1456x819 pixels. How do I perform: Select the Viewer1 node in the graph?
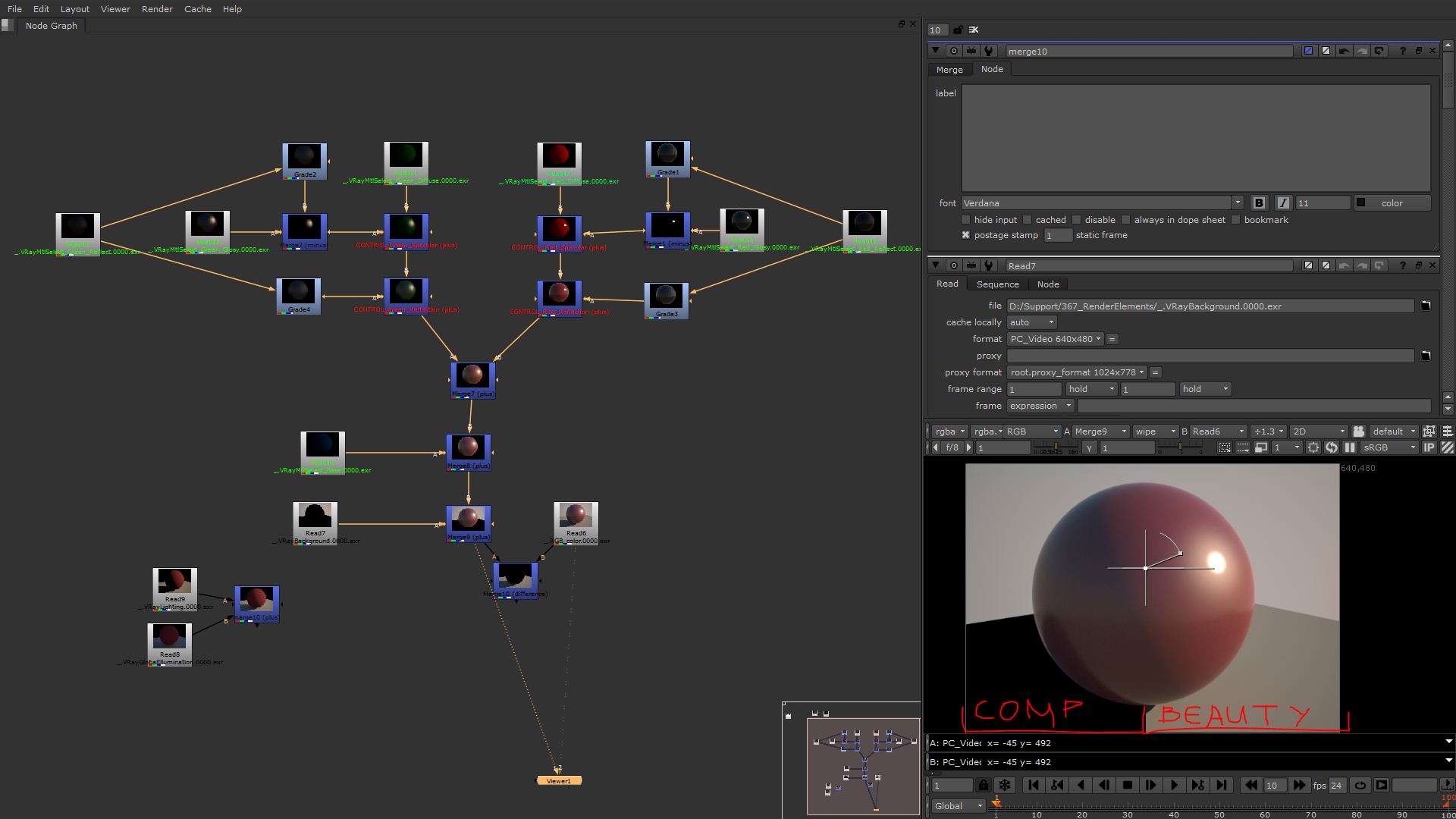coord(559,780)
